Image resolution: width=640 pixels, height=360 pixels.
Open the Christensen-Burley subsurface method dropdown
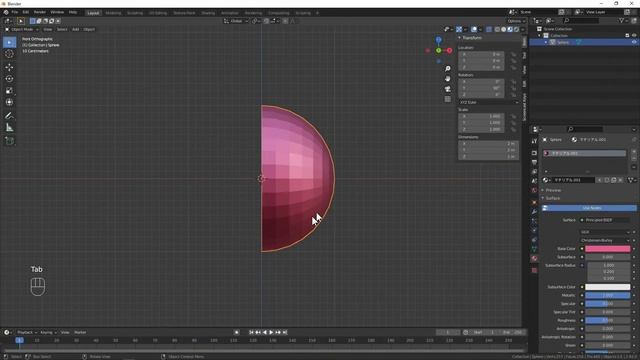coord(605,240)
